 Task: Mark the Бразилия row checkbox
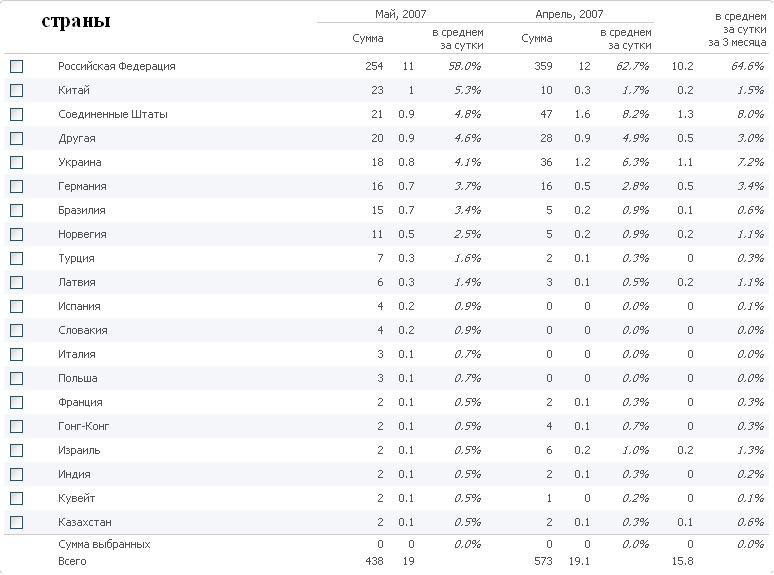pyautogui.click(x=16, y=210)
